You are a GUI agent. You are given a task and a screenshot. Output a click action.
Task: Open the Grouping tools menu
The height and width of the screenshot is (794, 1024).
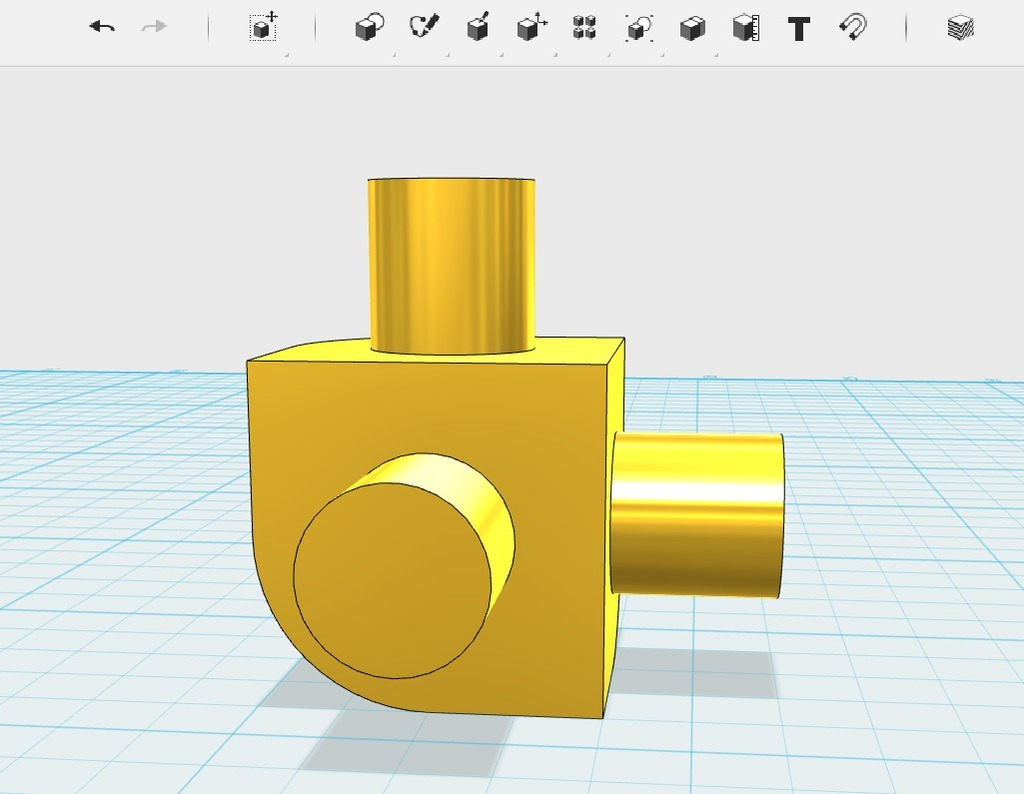(x=639, y=27)
